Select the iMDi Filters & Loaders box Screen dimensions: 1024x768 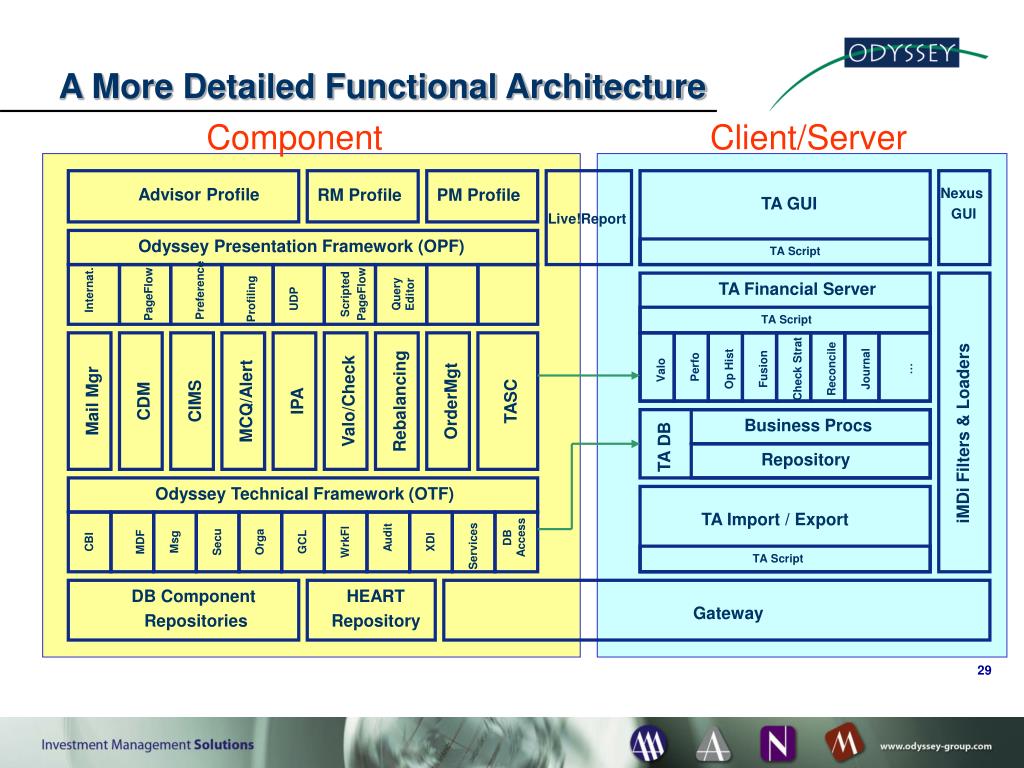coord(964,423)
